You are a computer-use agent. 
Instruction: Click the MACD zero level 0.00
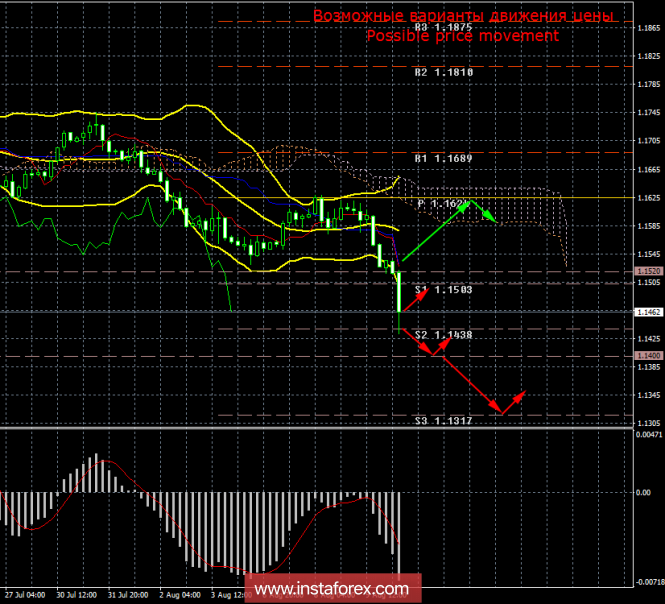click(643, 492)
